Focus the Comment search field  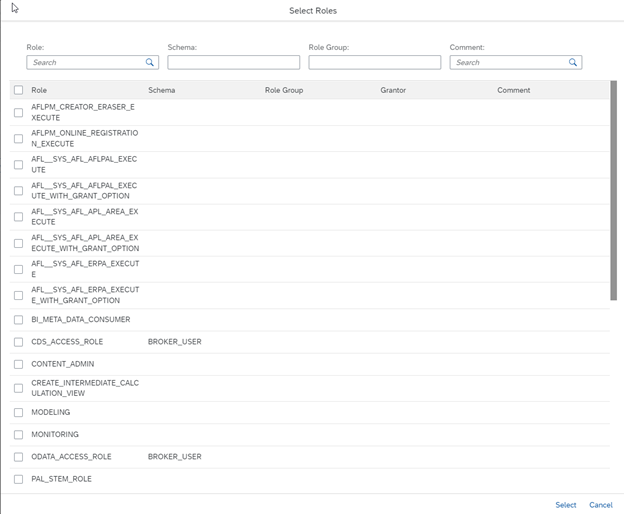click(x=516, y=62)
